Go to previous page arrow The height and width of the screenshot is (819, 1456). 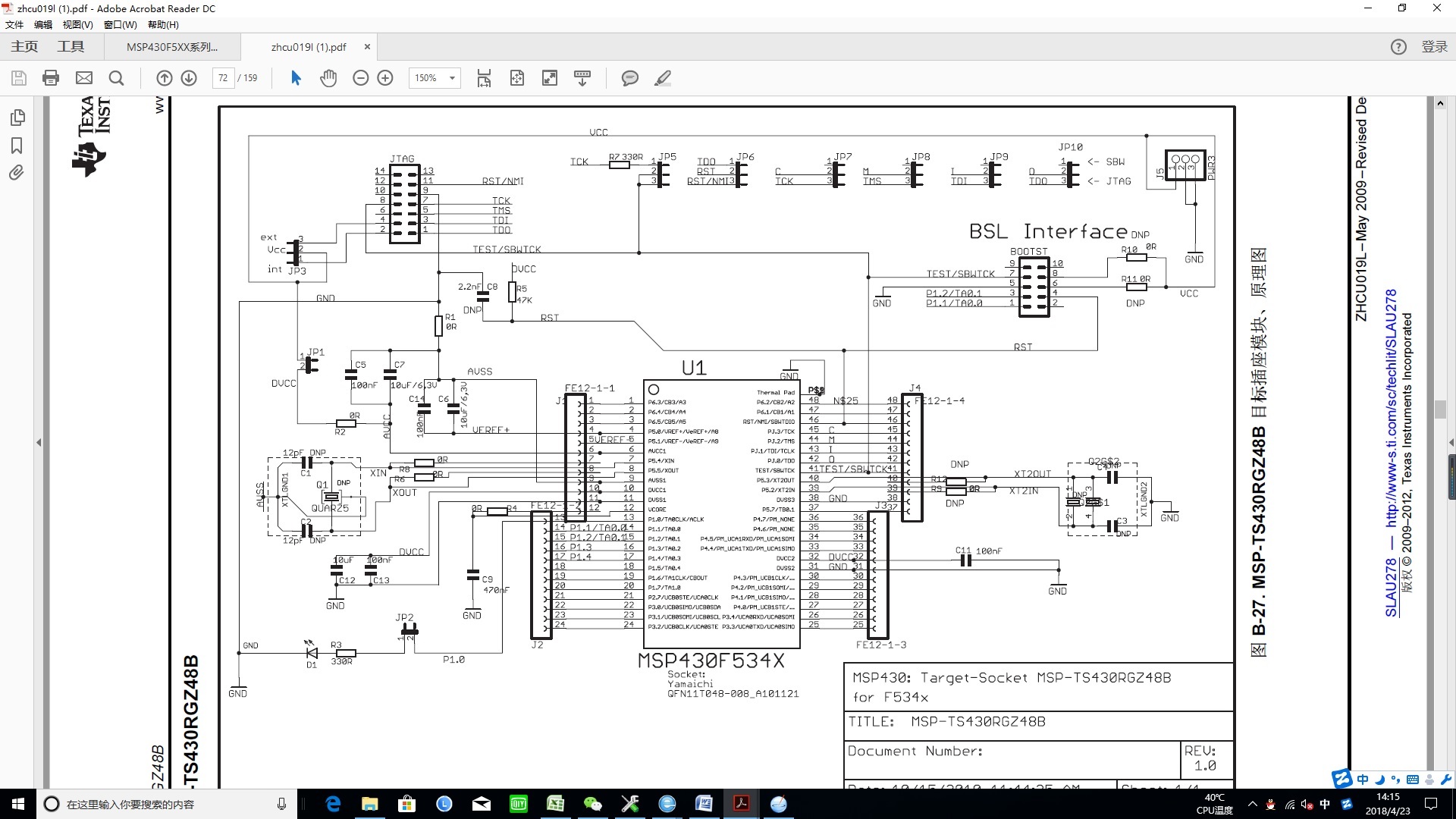(x=164, y=78)
